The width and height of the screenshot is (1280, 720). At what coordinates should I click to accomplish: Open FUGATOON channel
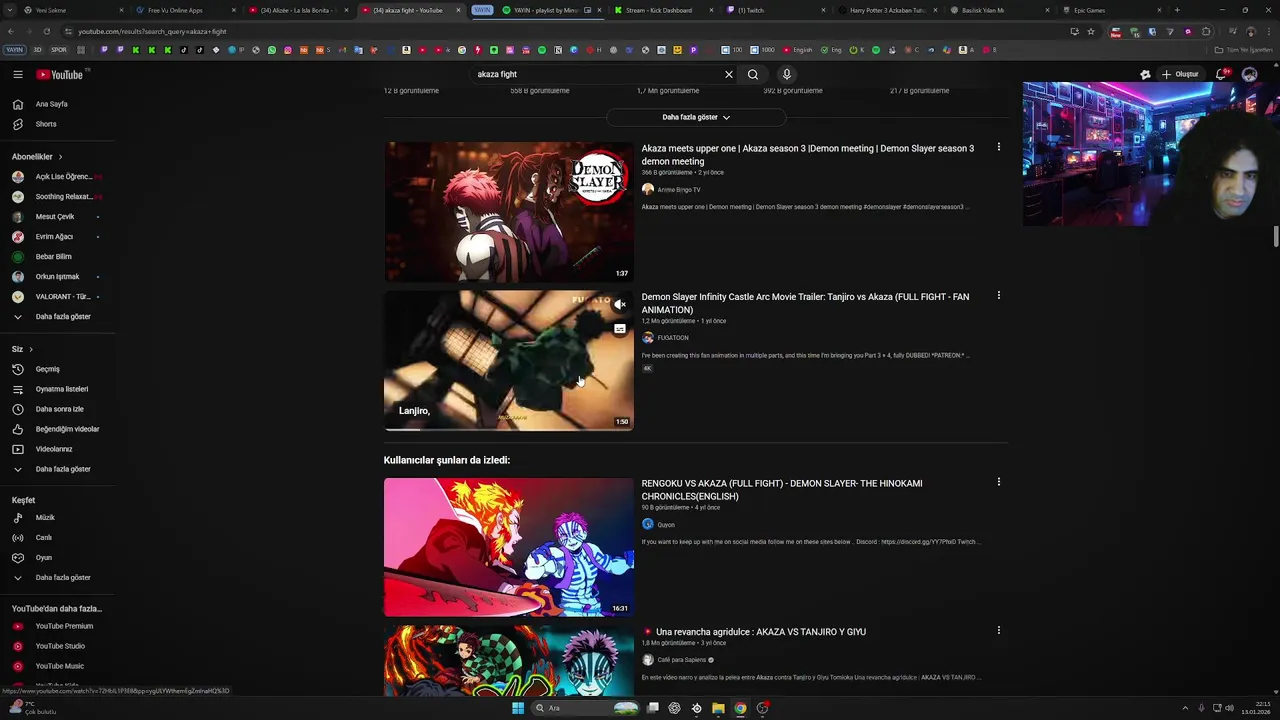click(672, 338)
